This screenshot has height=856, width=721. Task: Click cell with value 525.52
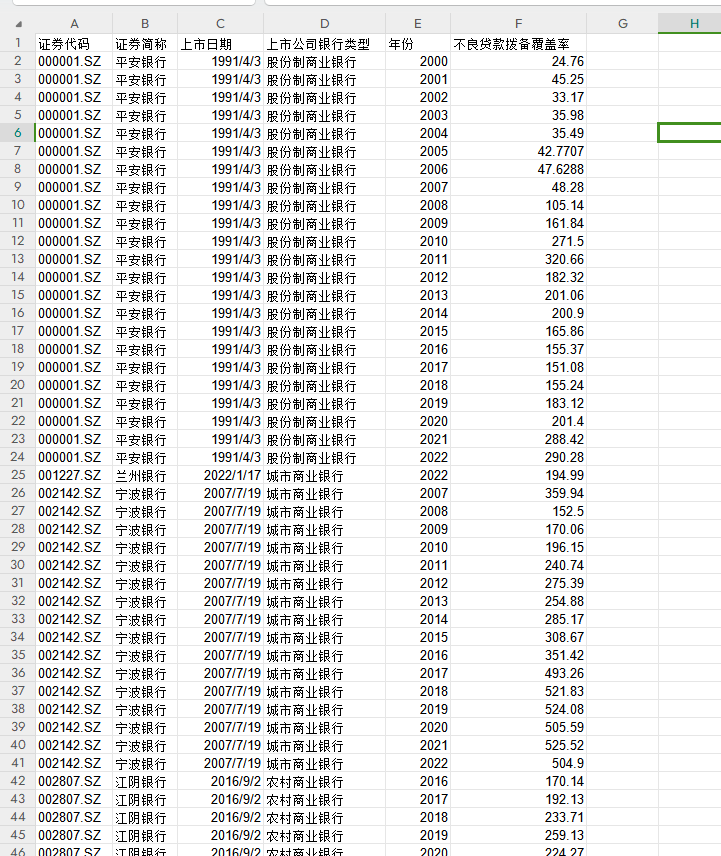(519, 746)
